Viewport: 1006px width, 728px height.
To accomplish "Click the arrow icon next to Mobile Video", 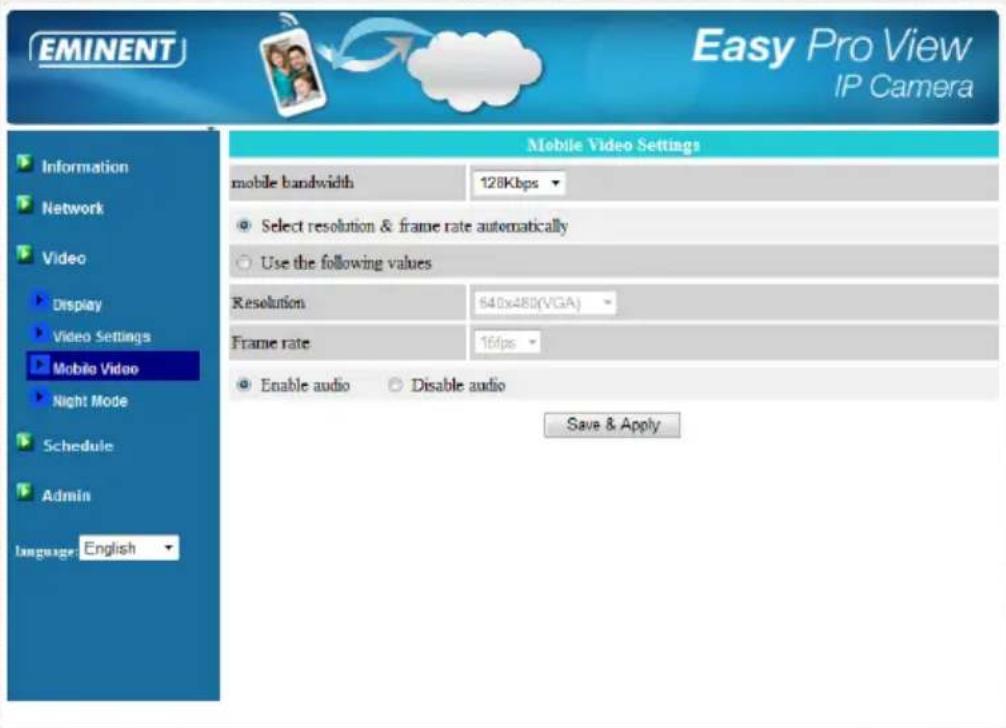I will click(x=39, y=365).
